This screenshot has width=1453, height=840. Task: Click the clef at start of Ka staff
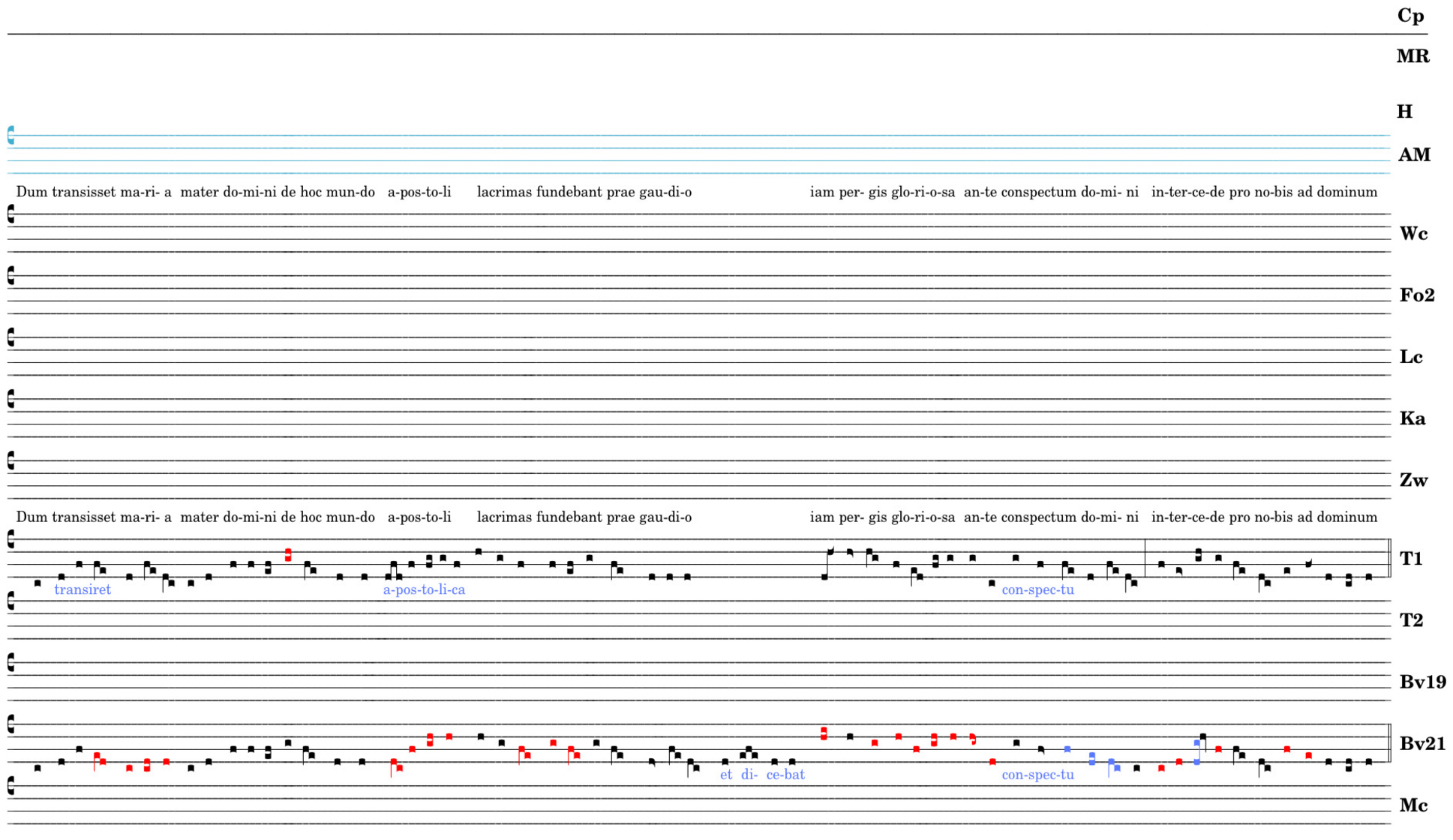tap(11, 398)
